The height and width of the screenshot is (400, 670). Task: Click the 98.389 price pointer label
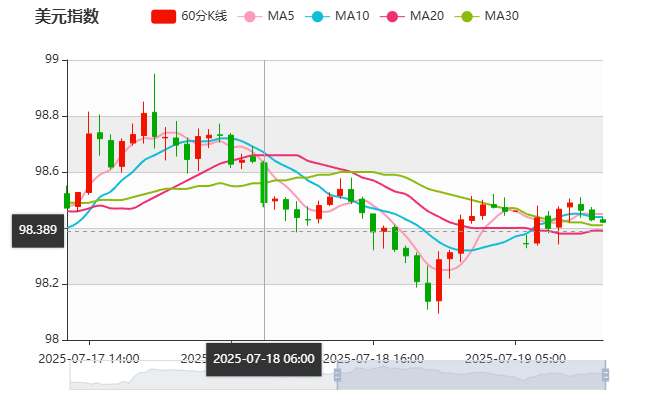click(x=38, y=230)
